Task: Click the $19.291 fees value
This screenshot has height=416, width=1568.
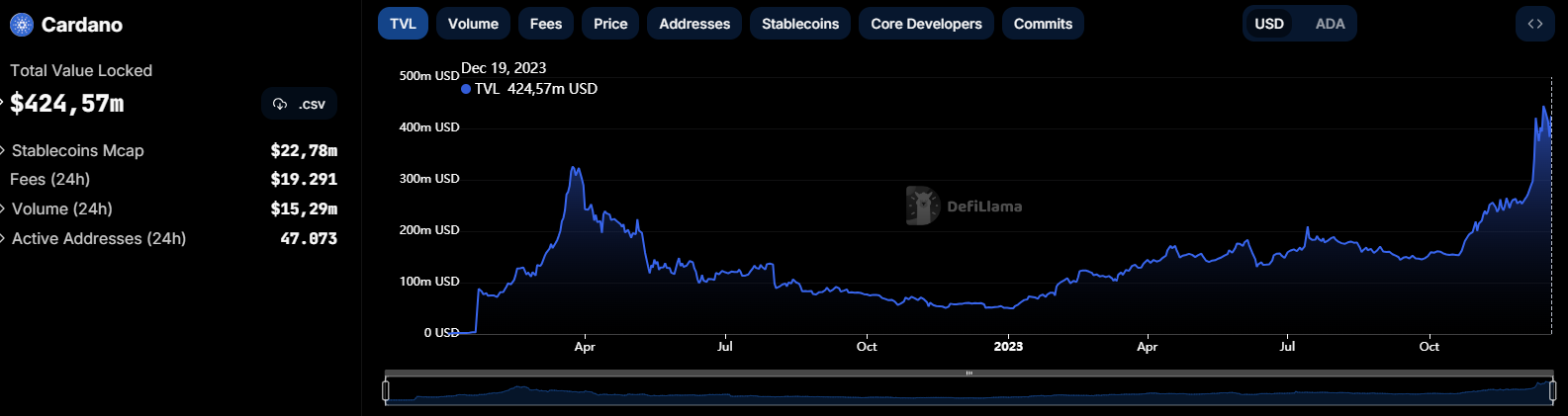Action: point(304,180)
